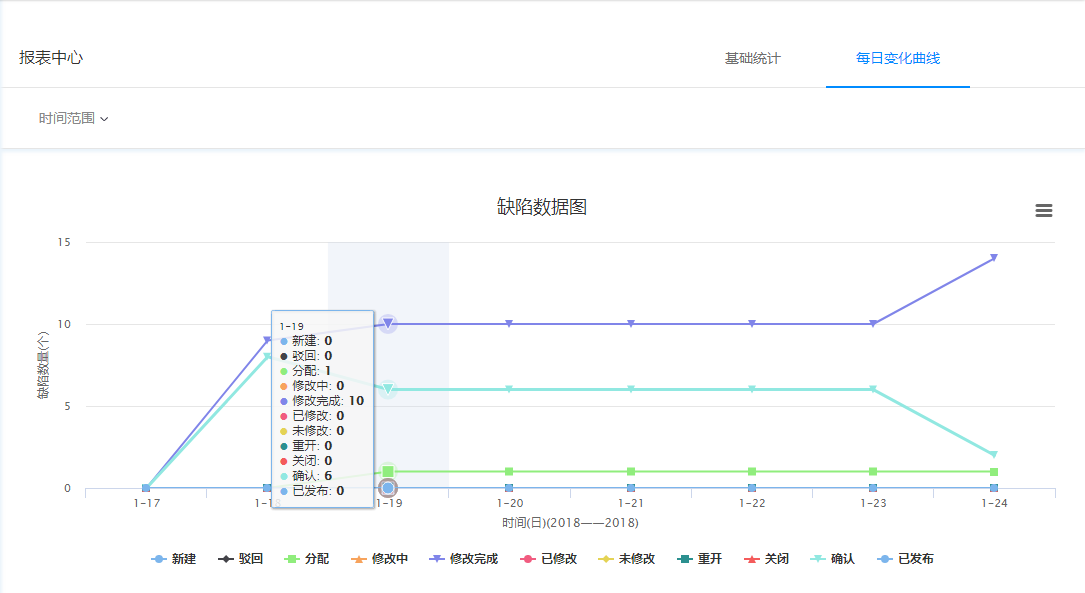Click the 报表中心 page title
This screenshot has width=1085, height=593.
click(51, 58)
